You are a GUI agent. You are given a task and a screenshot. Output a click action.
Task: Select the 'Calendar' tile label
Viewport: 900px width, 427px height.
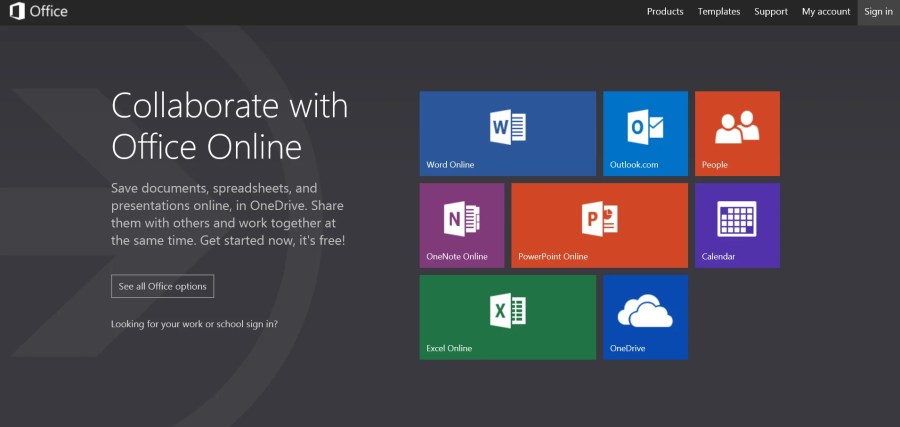tap(718, 257)
